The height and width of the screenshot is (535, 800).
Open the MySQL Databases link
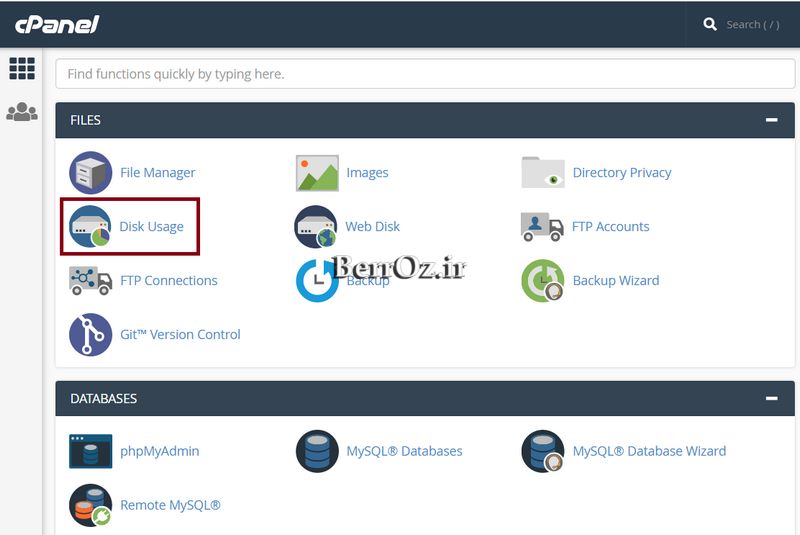coord(404,451)
